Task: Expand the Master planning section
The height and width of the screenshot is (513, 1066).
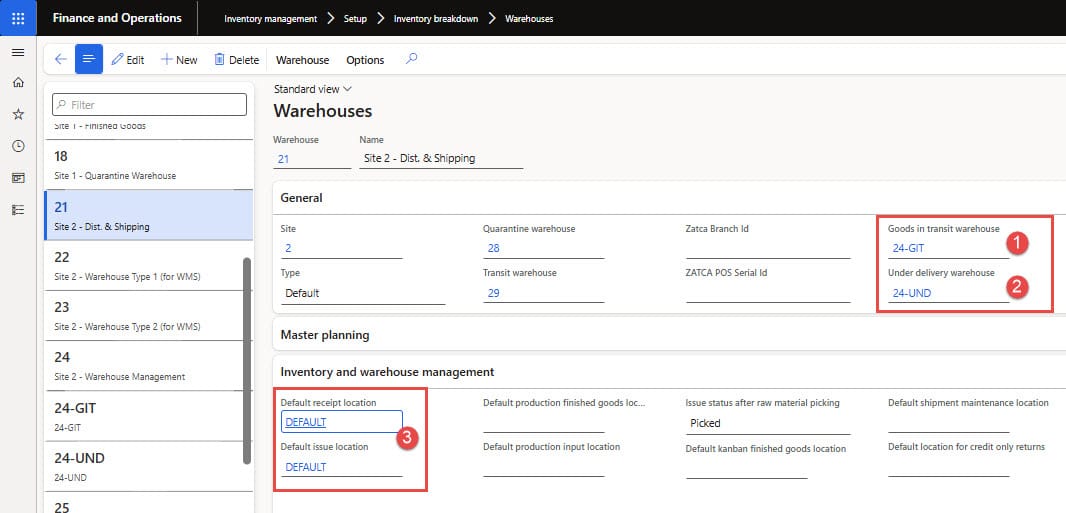Action: pyautogui.click(x=325, y=335)
